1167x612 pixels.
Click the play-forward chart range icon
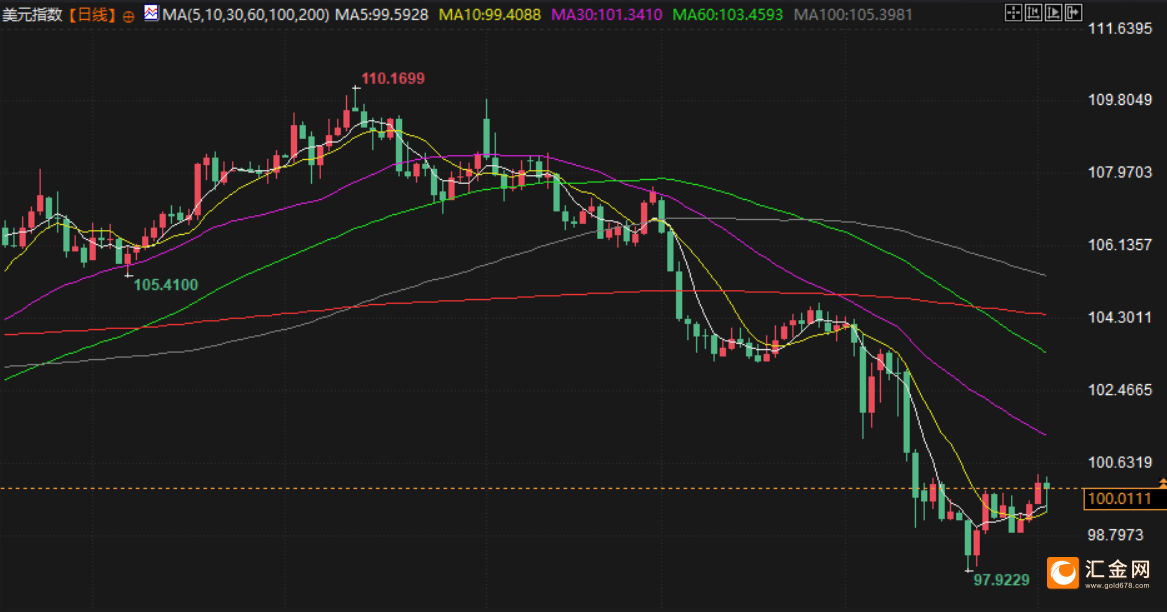tap(1053, 13)
